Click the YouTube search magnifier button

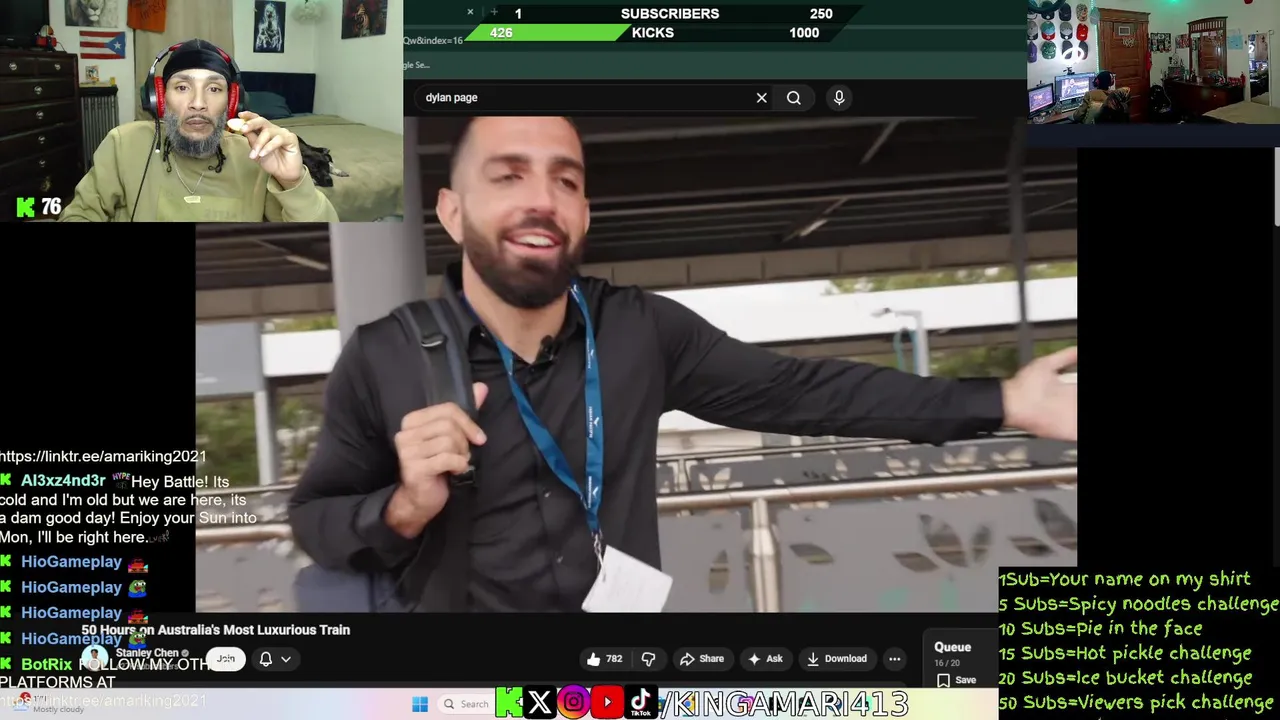pos(793,98)
